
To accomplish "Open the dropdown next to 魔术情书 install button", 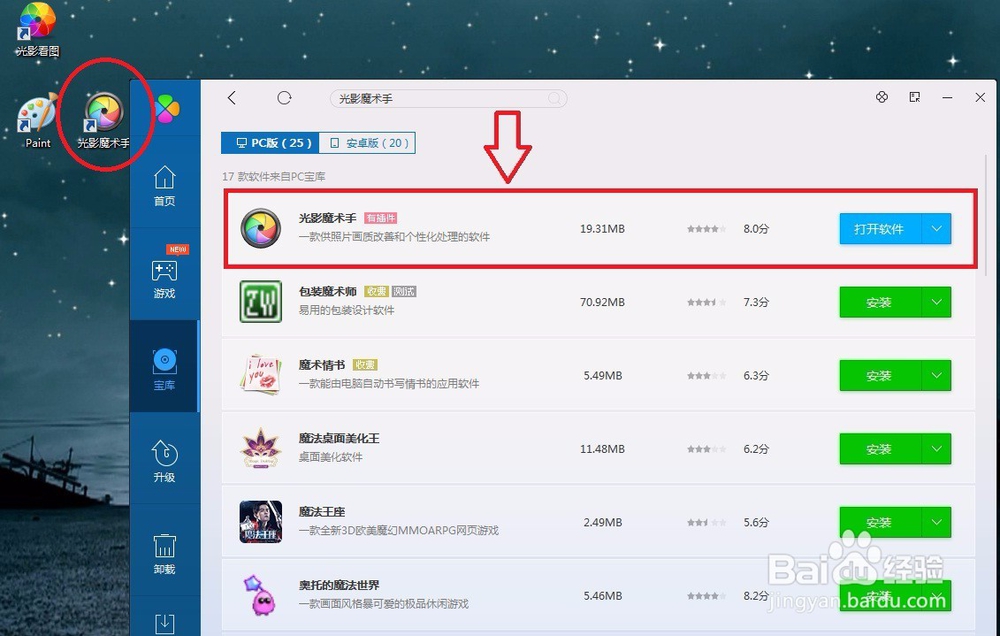I will [937, 375].
